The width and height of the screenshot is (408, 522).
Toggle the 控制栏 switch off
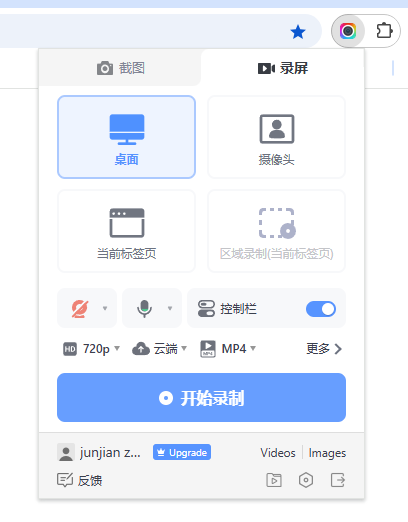321,309
